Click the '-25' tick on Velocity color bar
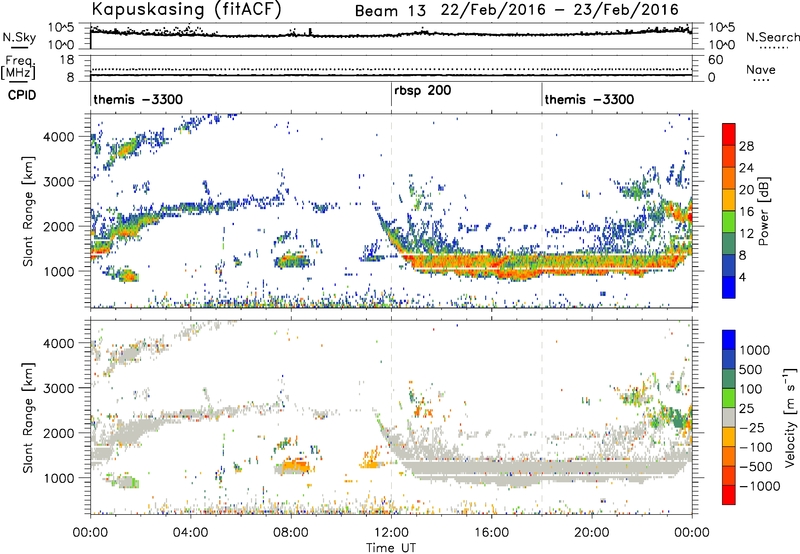800x554 pixels. click(752, 428)
